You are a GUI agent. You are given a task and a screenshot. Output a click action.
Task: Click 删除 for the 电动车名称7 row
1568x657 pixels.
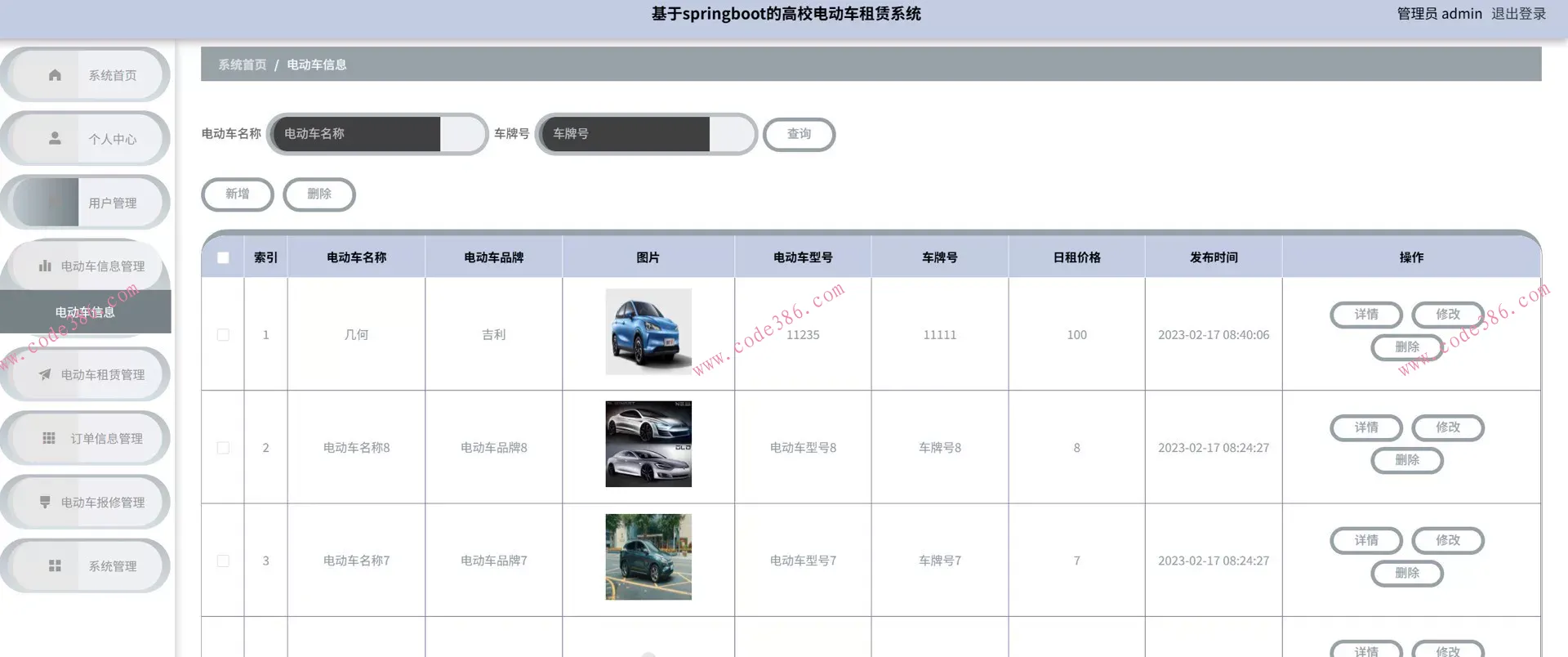coord(1407,573)
